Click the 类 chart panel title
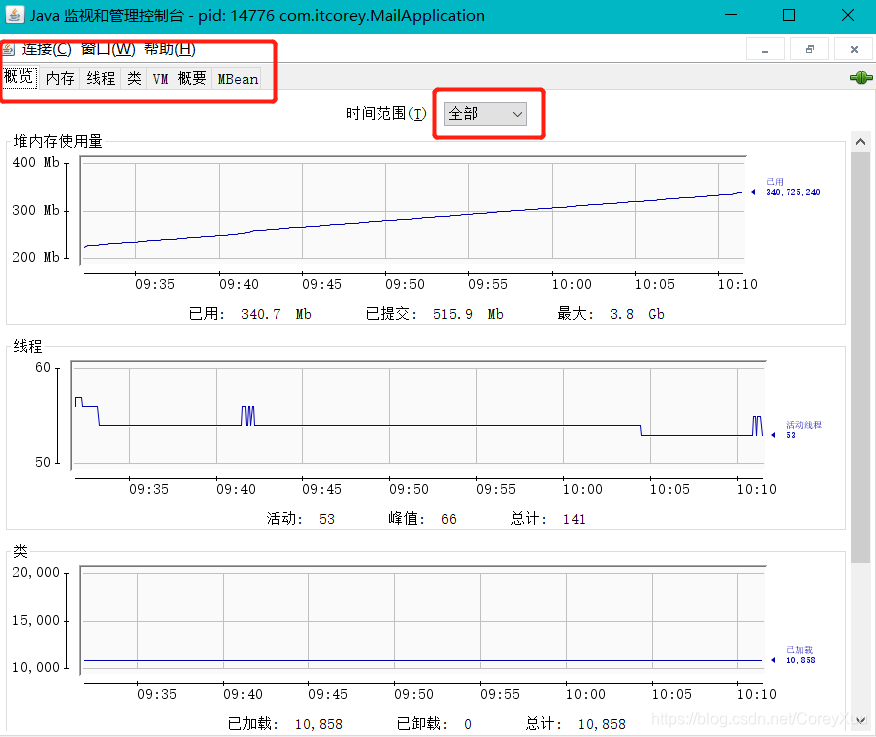Screen dimensions: 876x737 click(21, 551)
